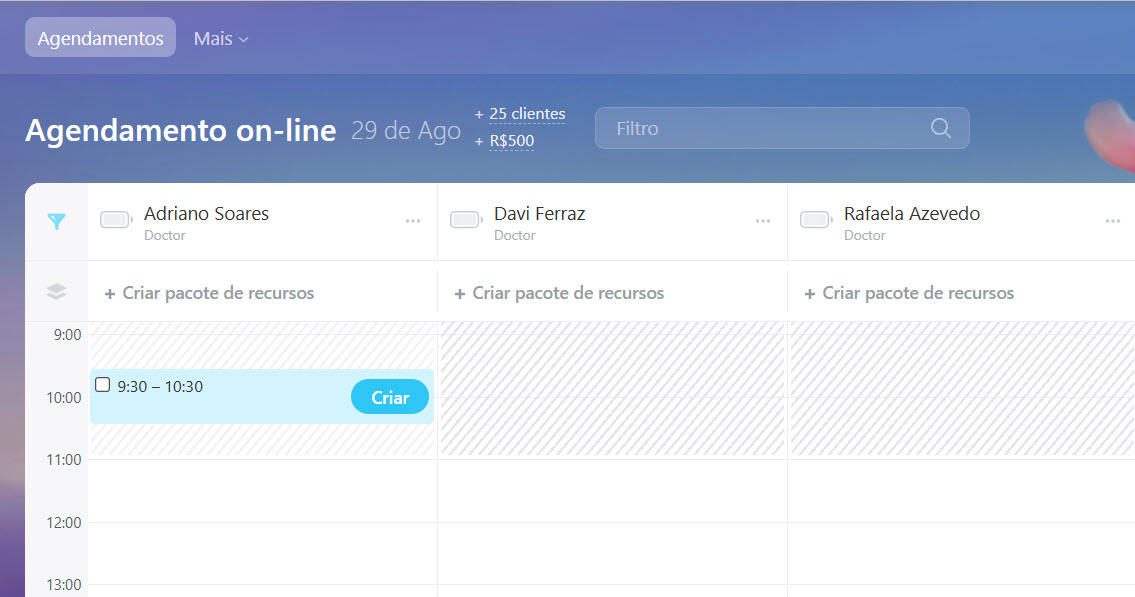
Task: Click the layers stack icon
Action: [57, 292]
